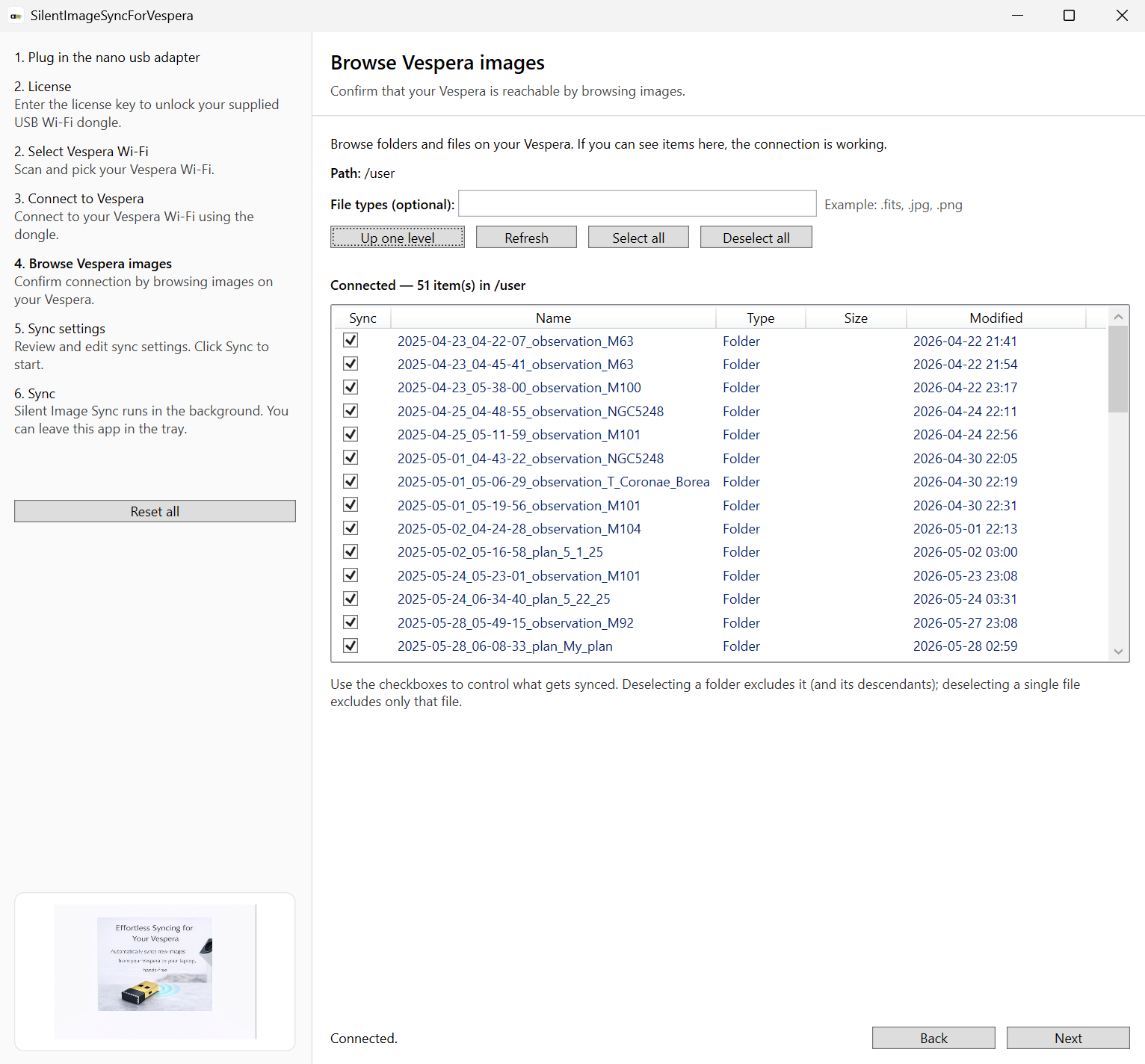Focus the File types optional input field
This screenshot has height=1064, width=1145.
click(638, 203)
